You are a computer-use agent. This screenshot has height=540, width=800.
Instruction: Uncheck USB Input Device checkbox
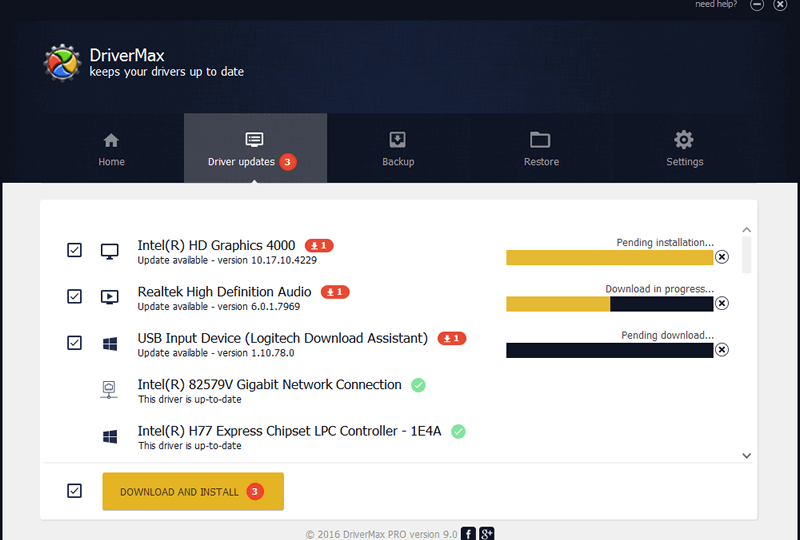(x=74, y=342)
